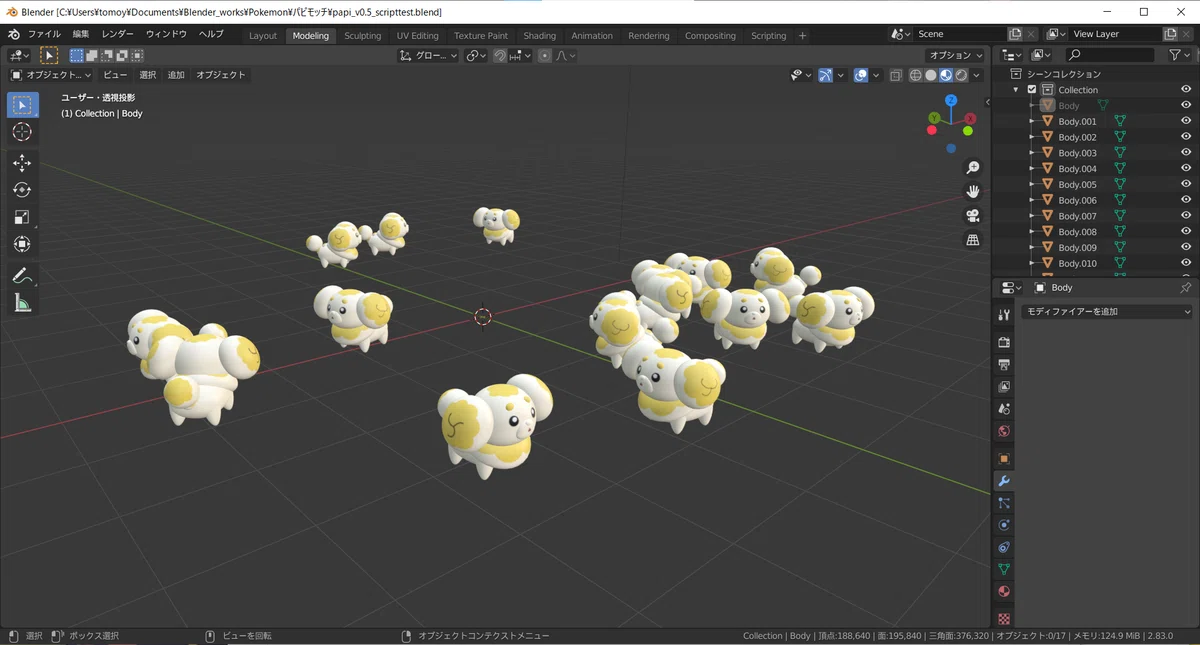Switch to the Sculpting workspace tab
The image size is (1200, 645).
click(362, 36)
